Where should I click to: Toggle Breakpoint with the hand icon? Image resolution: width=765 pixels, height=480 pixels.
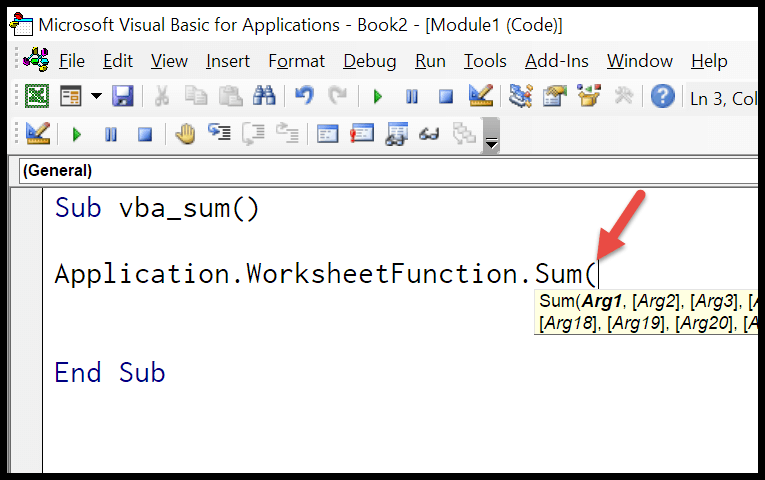click(x=185, y=134)
